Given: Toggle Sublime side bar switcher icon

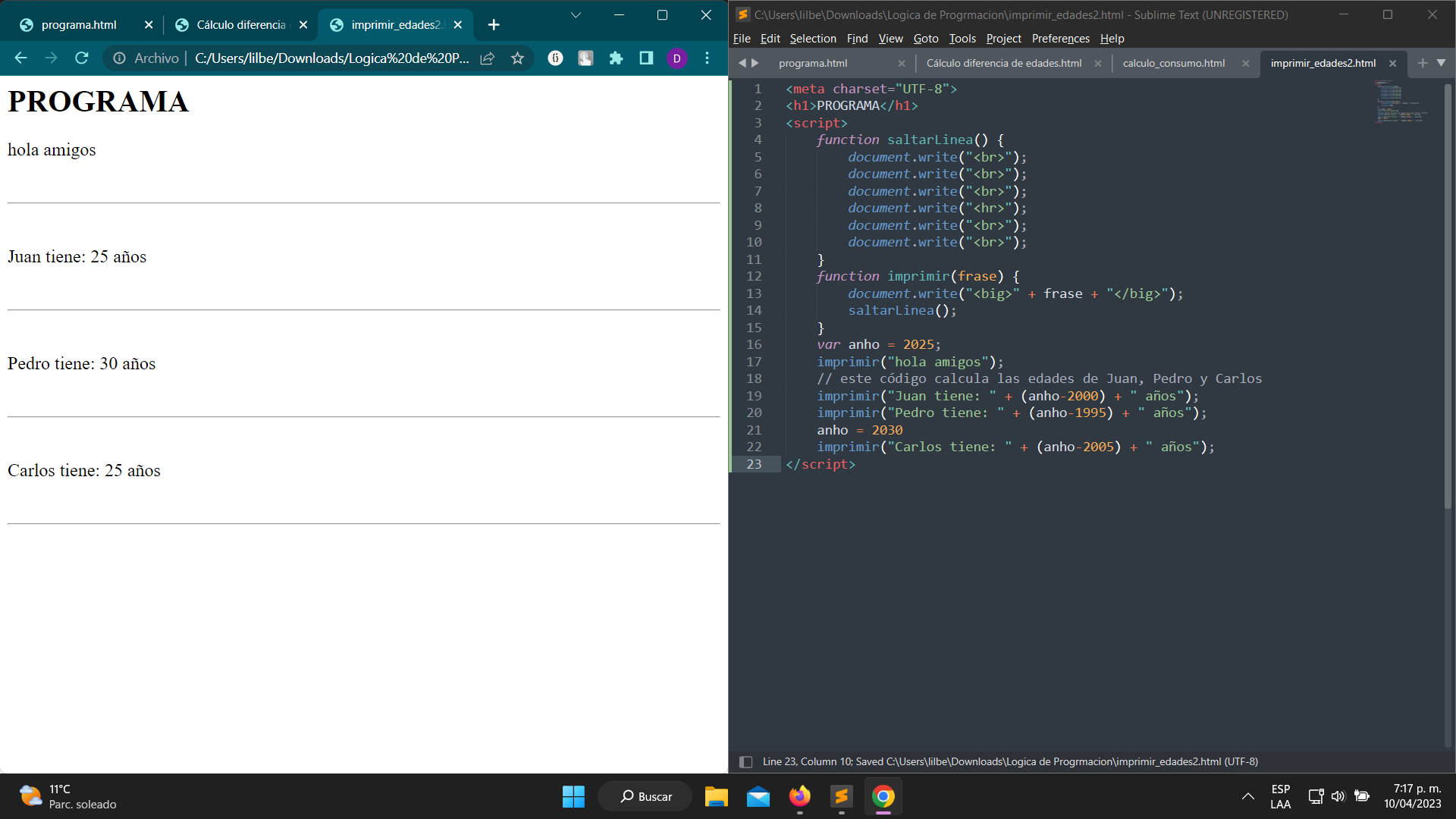Looking at the screenshot, I should point(745,761).
